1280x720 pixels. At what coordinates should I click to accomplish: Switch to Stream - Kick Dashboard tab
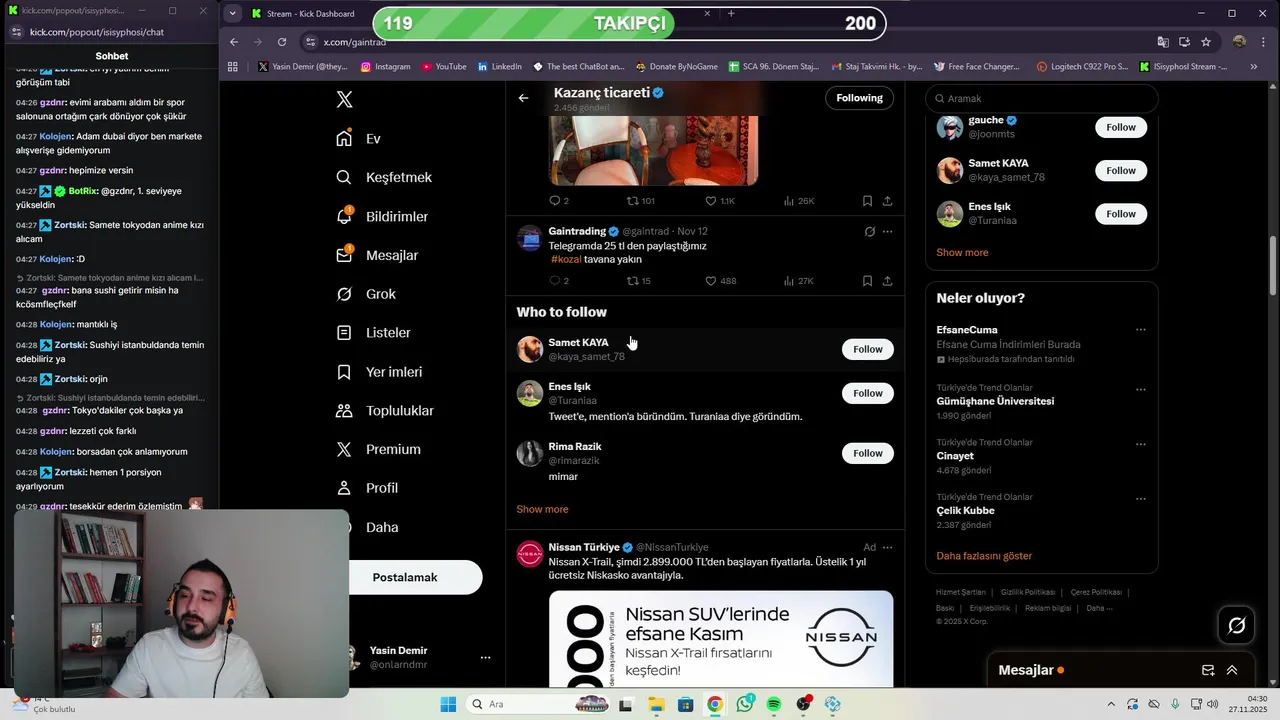[x=310, y=14]
